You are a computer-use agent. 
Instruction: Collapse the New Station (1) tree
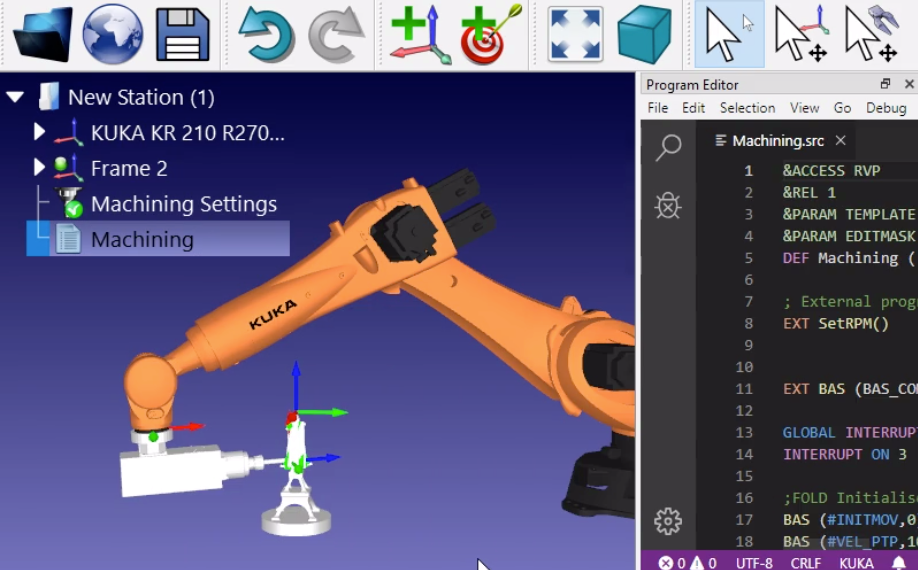[16, 97]
